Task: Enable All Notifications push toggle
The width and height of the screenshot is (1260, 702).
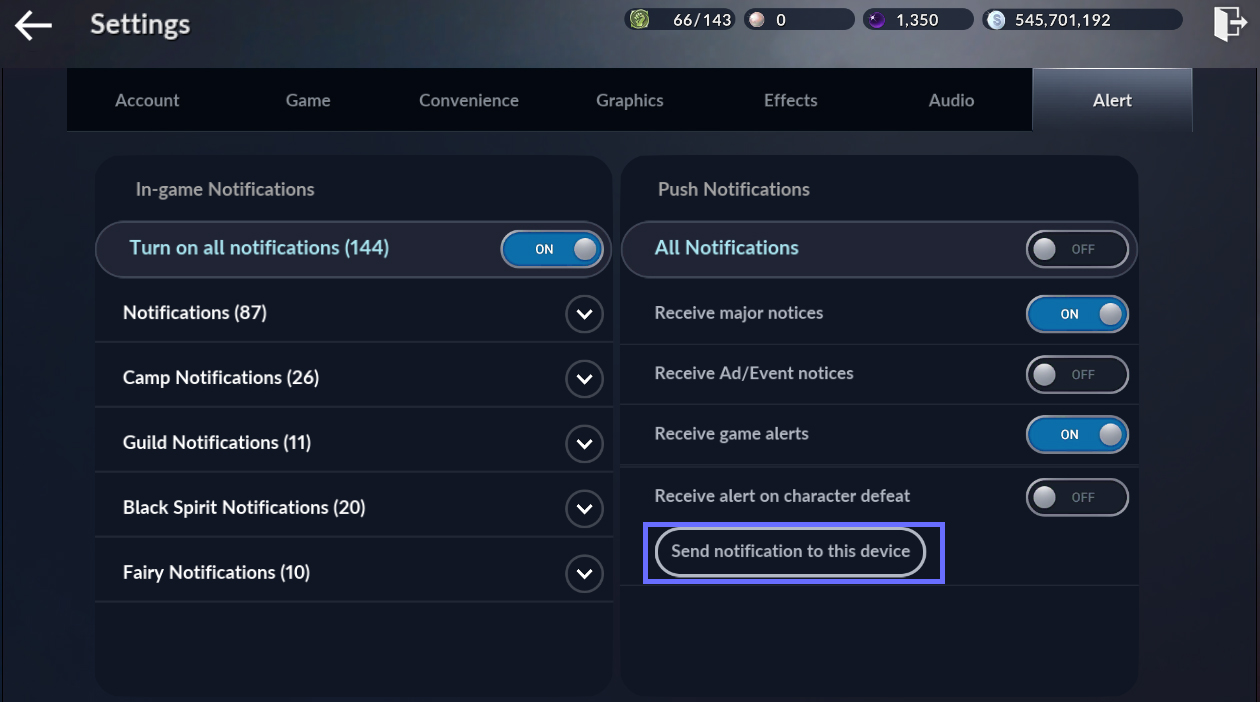Action: 1077,249
